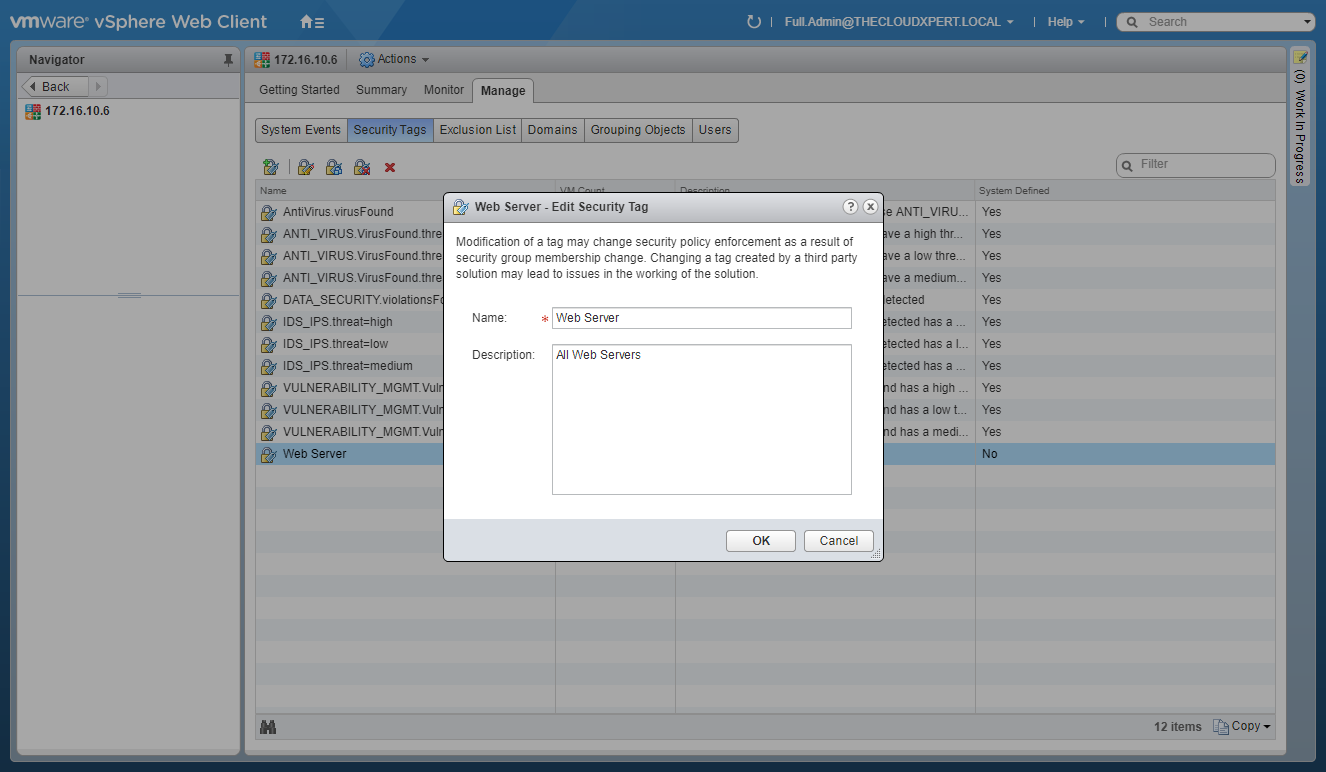Click the binoculars find icon

(x=268, y=727)
